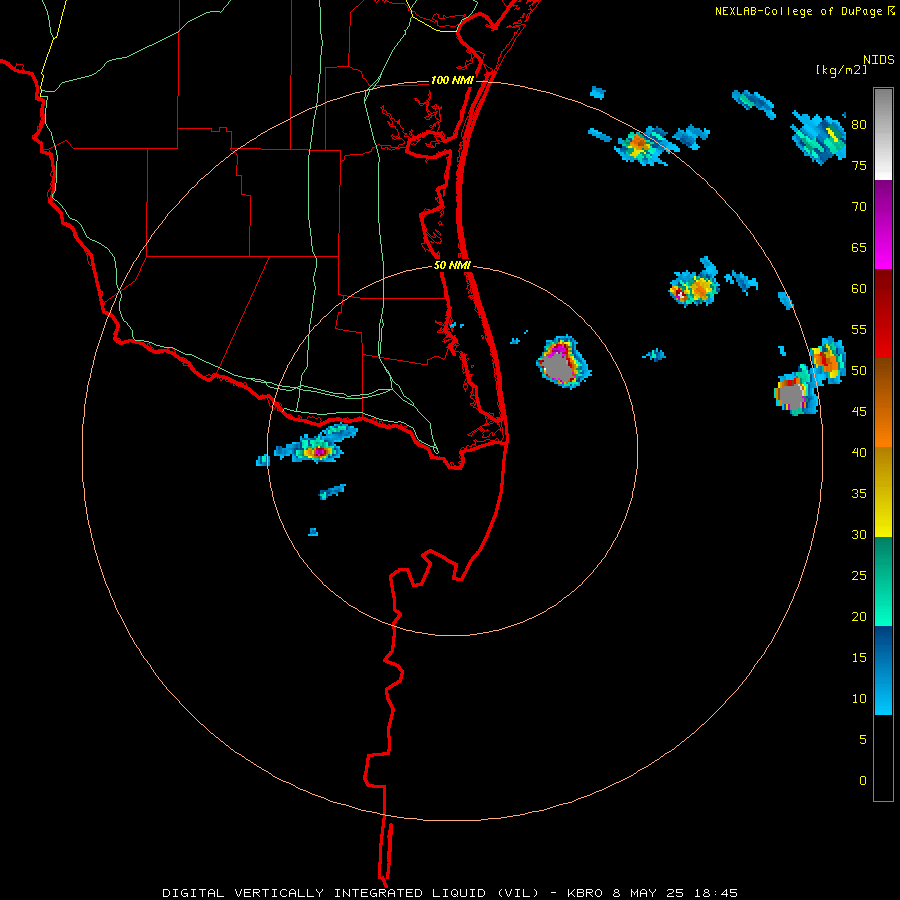This screenshot has height=900, width=900.
Task: Click the scale label 0
Action: (863, 781)
